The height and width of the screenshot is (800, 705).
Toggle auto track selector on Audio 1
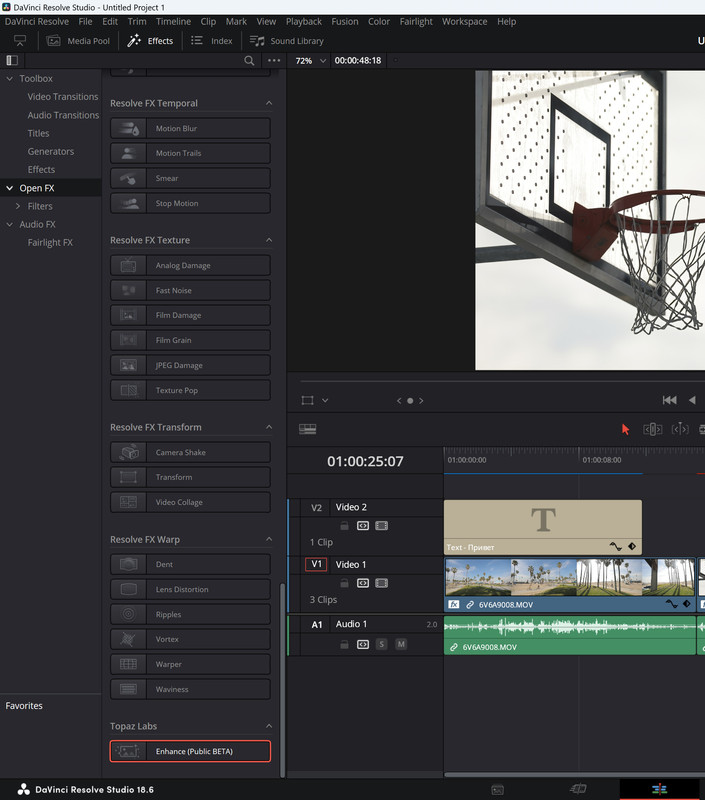click(363, 644)
